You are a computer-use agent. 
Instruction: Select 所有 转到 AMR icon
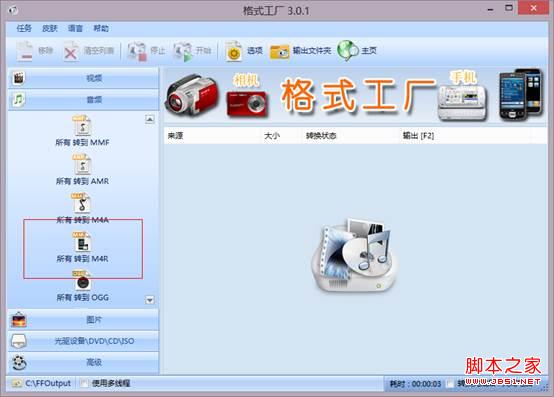tap(82, 164)
